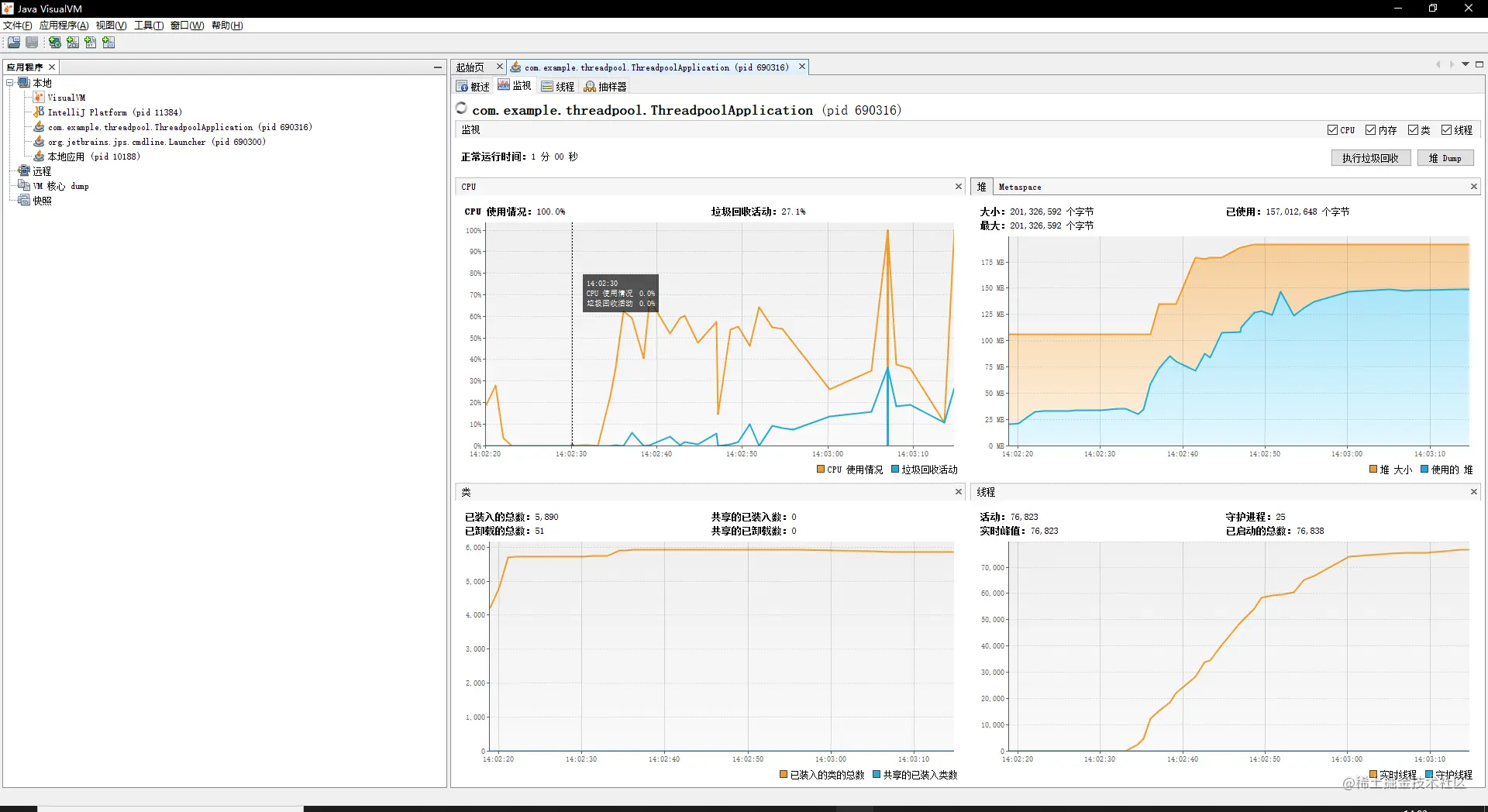Image resolution: width=1488 pixels, height=812 pixels.
Task: Open the 帮助(H) menu
Action: pyautogui.click(x=227, y=26)
